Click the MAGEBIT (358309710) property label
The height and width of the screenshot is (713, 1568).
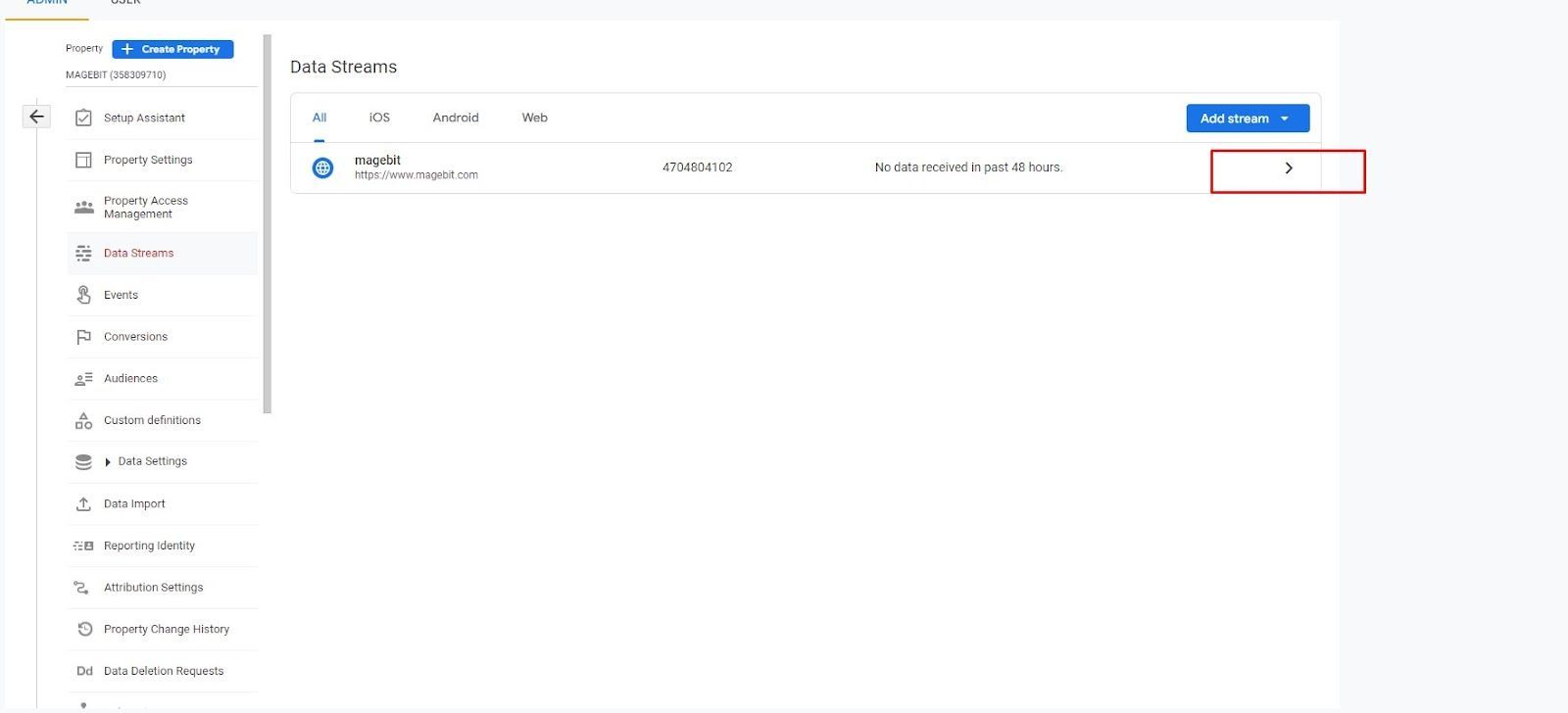(x=116, y=74)
